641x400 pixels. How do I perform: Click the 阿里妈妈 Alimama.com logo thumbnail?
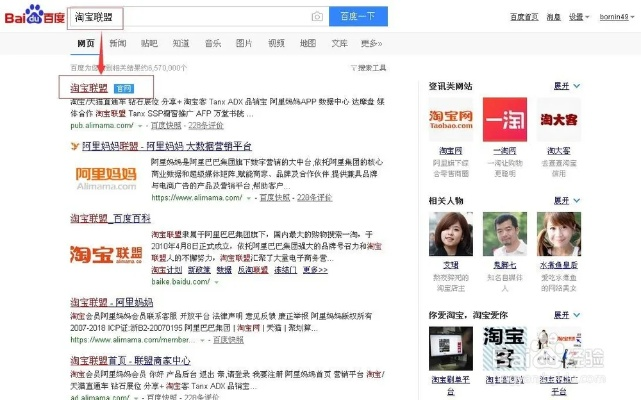[106, 178]
